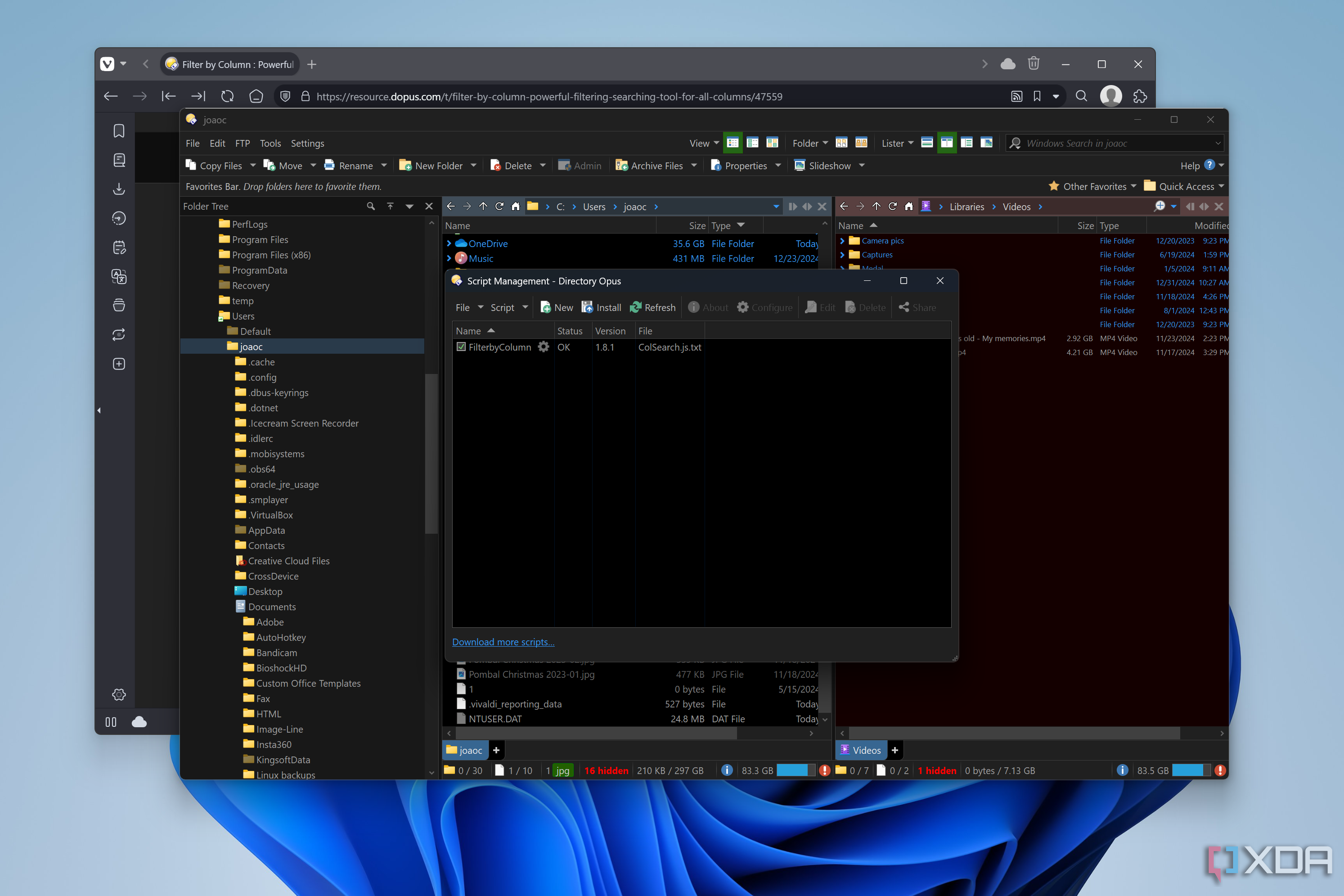This screenshot has width=1344, height=896.
Task: Open the Script menu in Script Management
Action: (x=503, y=307)
